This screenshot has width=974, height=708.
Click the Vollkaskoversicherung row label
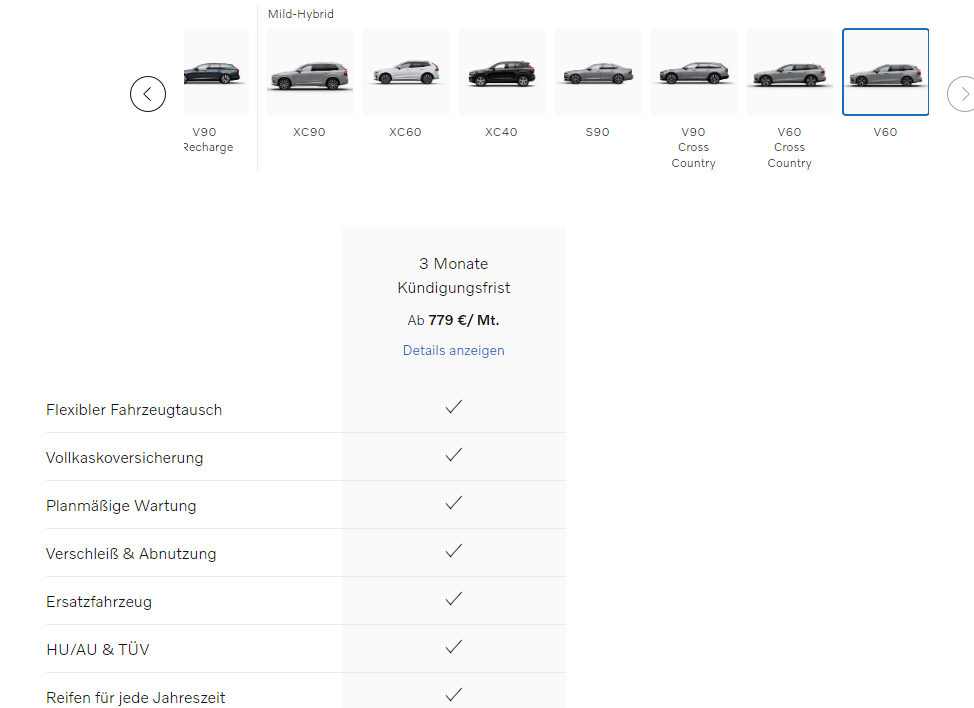(x=125, y=458)
